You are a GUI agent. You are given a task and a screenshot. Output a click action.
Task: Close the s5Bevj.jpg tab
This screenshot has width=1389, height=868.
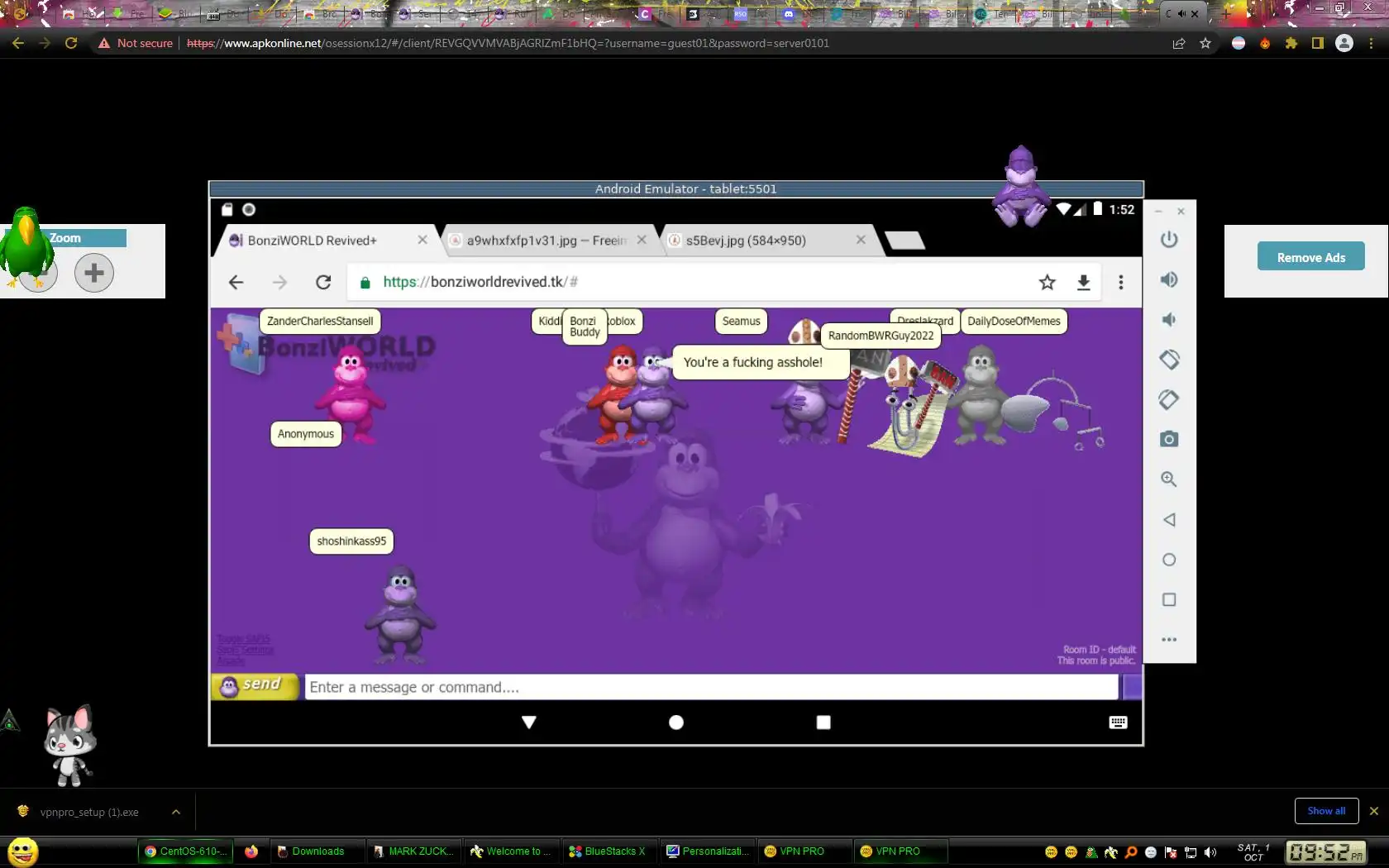tap(861, 240)
